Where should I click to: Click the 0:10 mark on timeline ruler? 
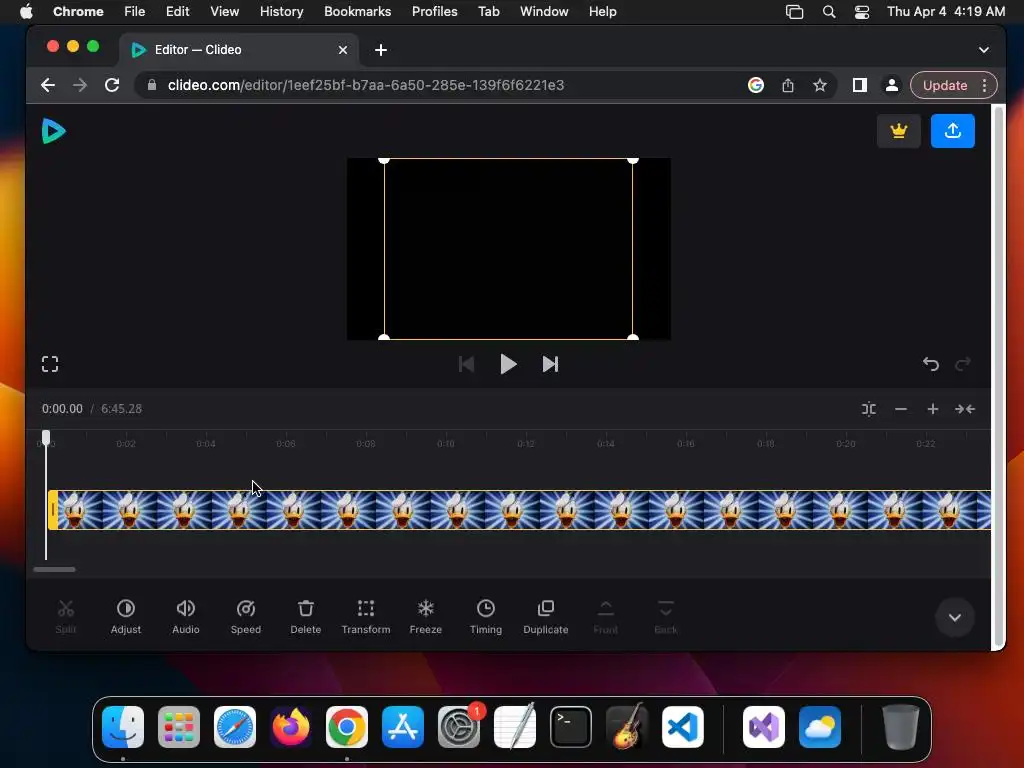[x=446, y=443]
